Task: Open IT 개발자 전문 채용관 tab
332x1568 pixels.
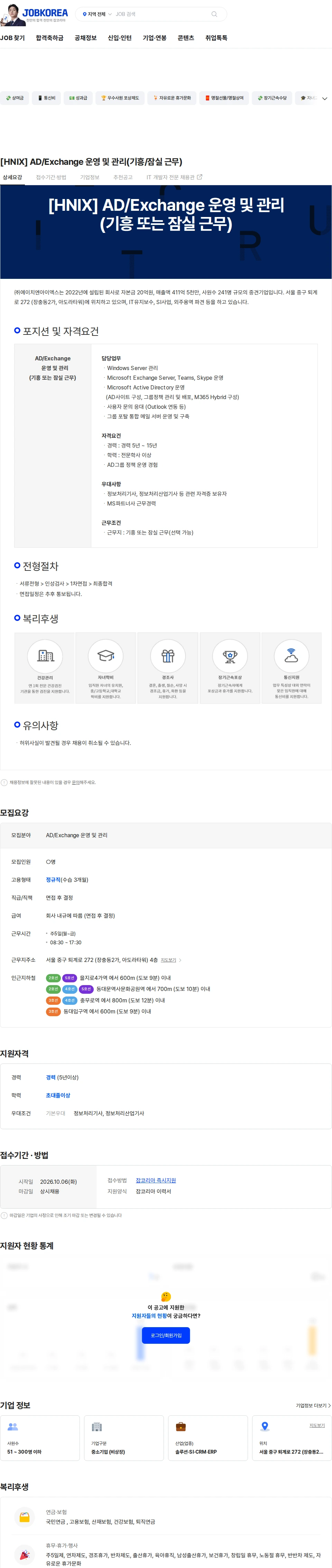Action: [x=174, y=177]
